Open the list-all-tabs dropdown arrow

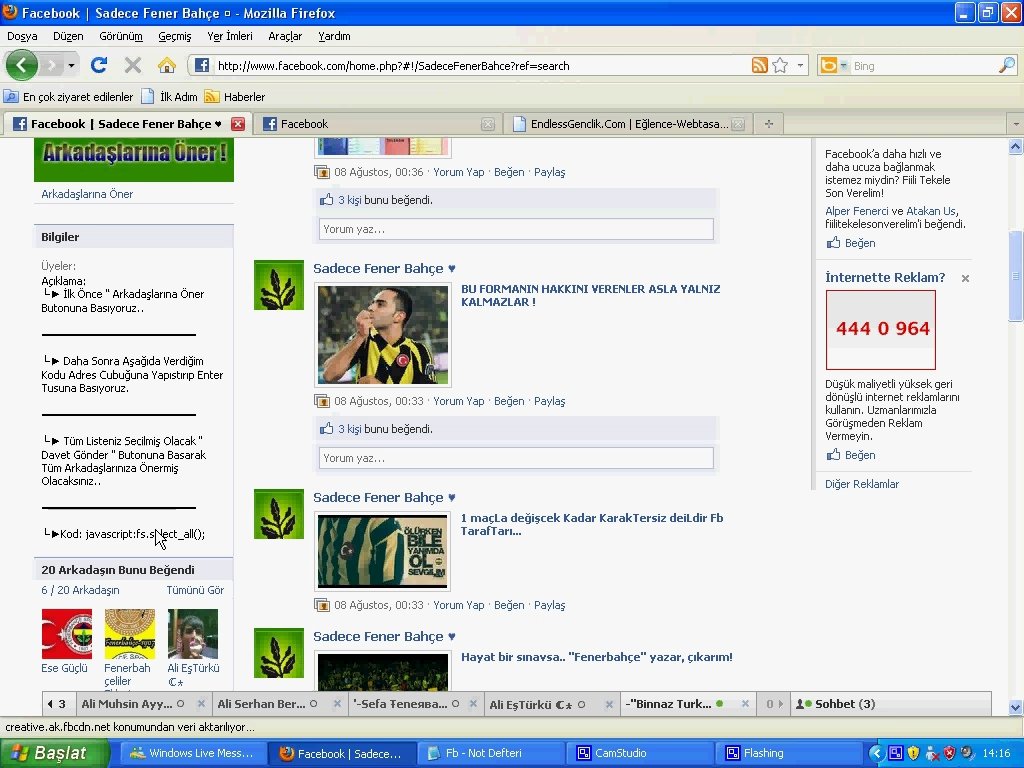[1016, 124]
